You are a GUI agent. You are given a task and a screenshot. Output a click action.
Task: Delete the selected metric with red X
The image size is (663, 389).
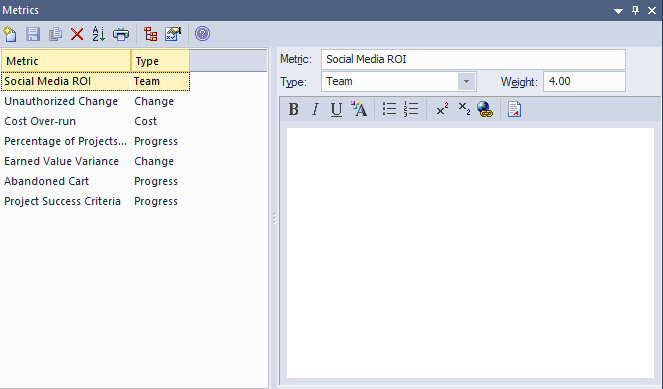click(x=77, y=34)
